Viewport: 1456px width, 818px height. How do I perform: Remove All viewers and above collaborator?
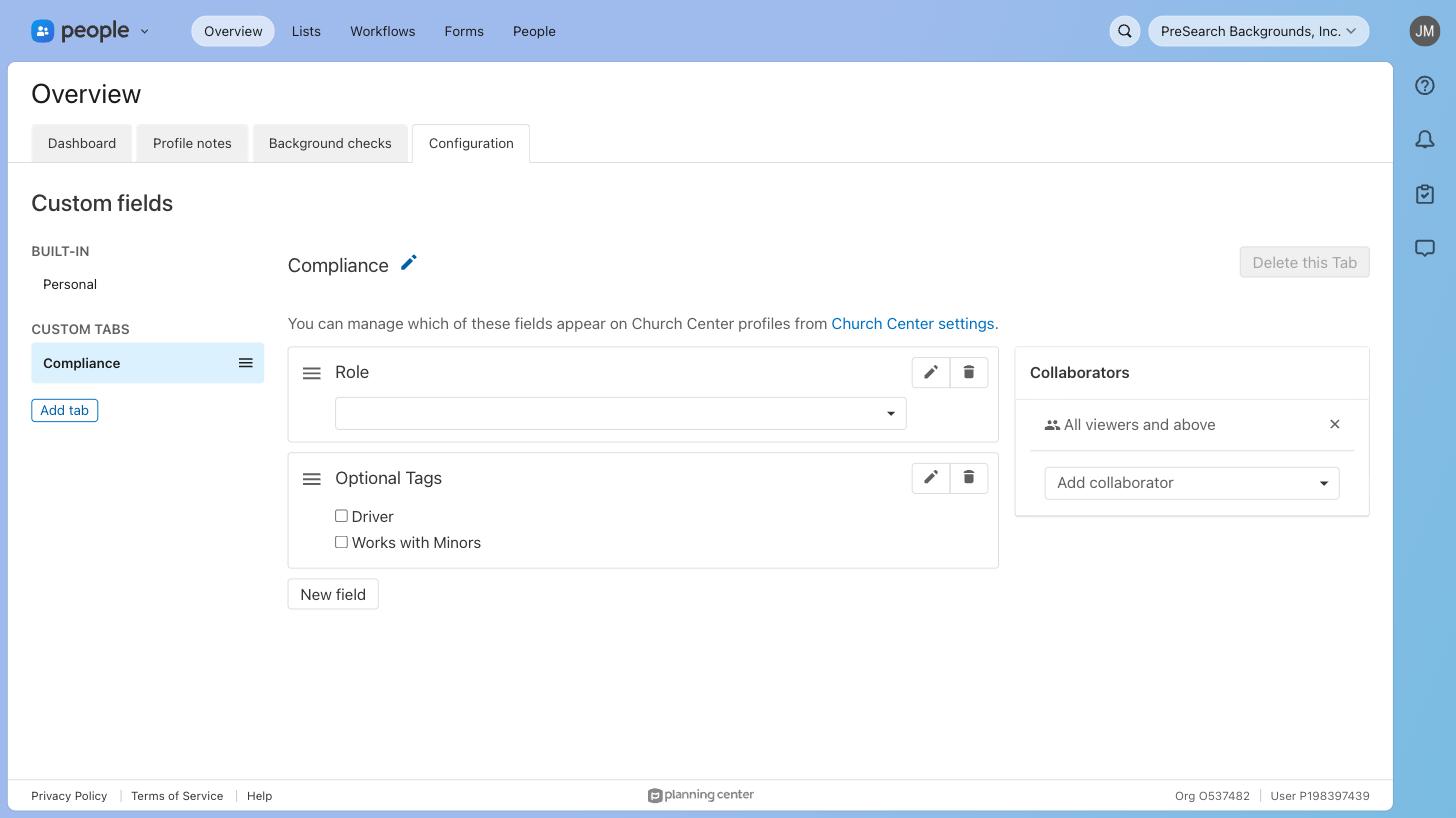pos(1334,424)
